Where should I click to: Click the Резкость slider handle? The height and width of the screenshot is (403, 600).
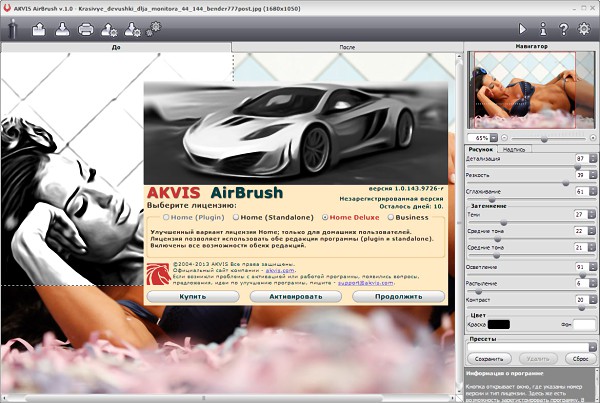pyautogui.click(x=566, y=183)
